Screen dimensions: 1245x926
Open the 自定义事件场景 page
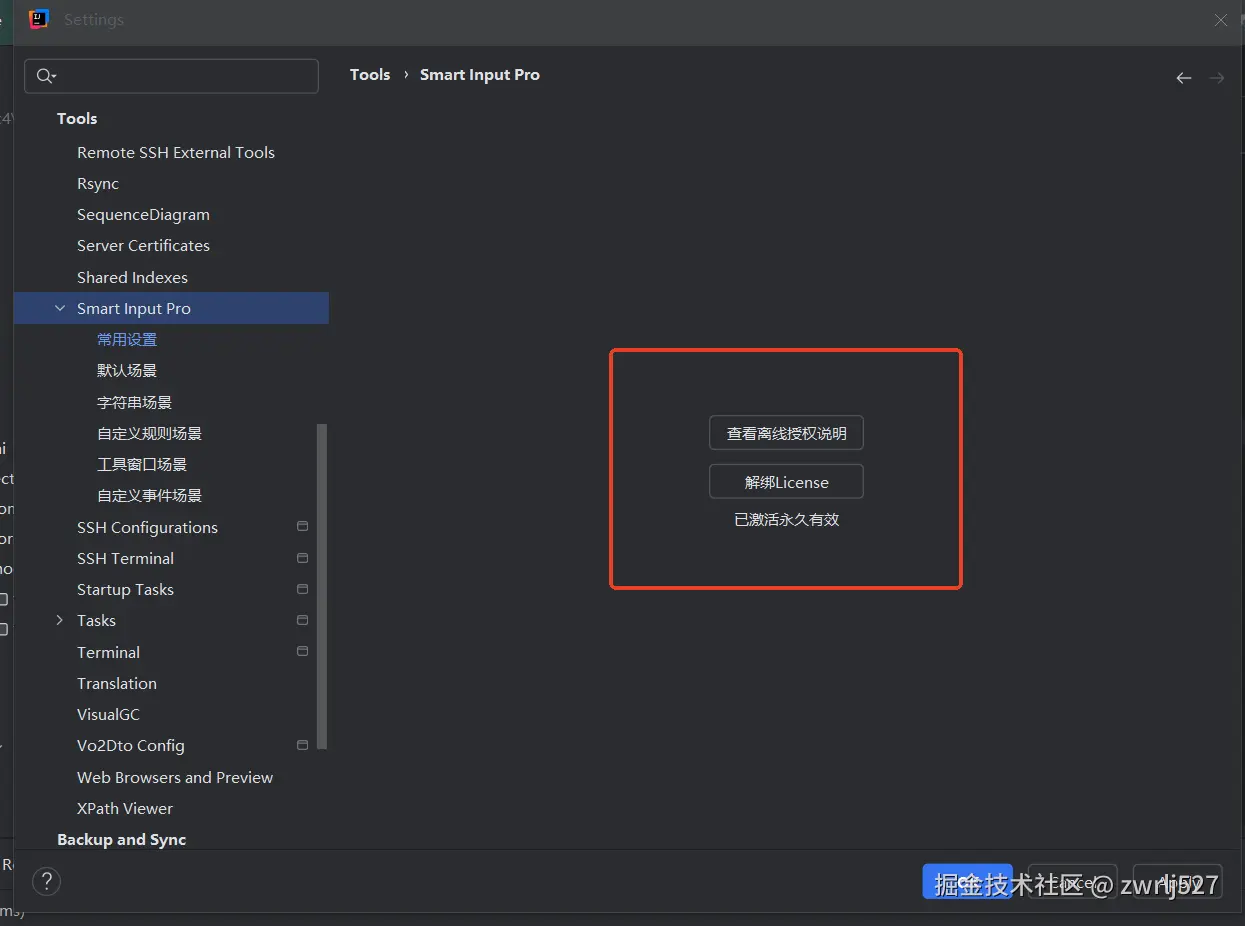coord(149,495)
